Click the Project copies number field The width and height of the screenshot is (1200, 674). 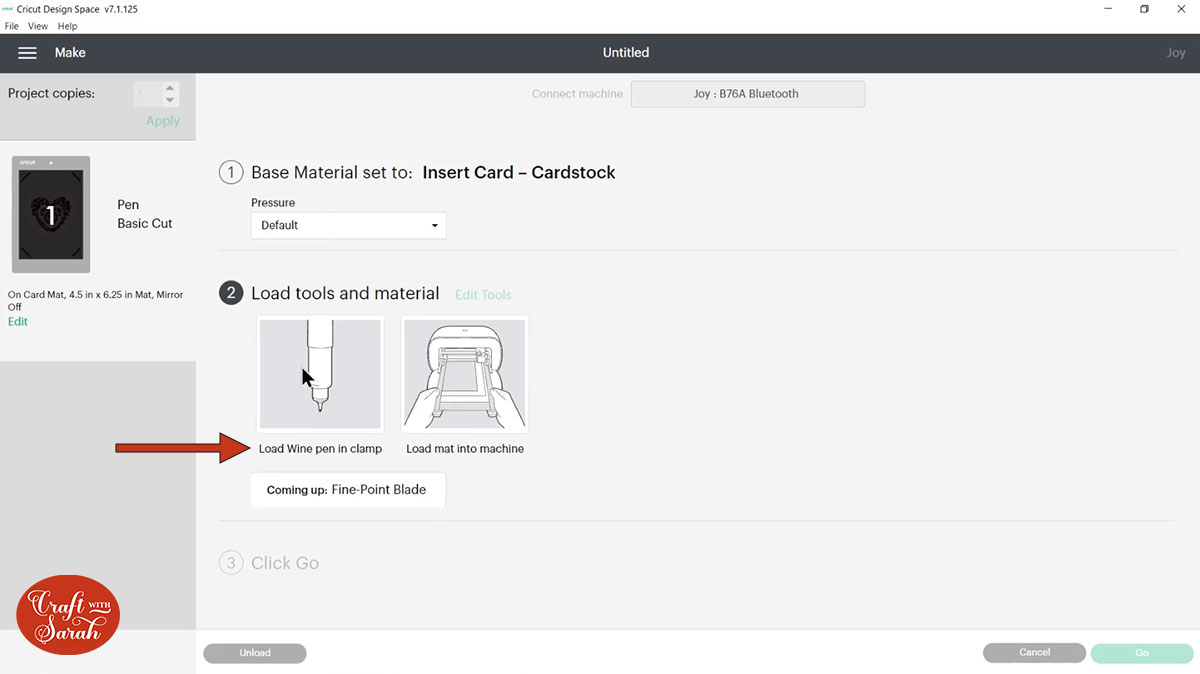click(147, 94)
